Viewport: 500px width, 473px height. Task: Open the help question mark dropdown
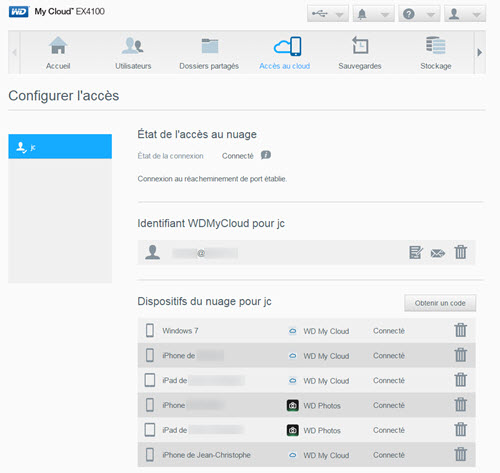point(419,14)
